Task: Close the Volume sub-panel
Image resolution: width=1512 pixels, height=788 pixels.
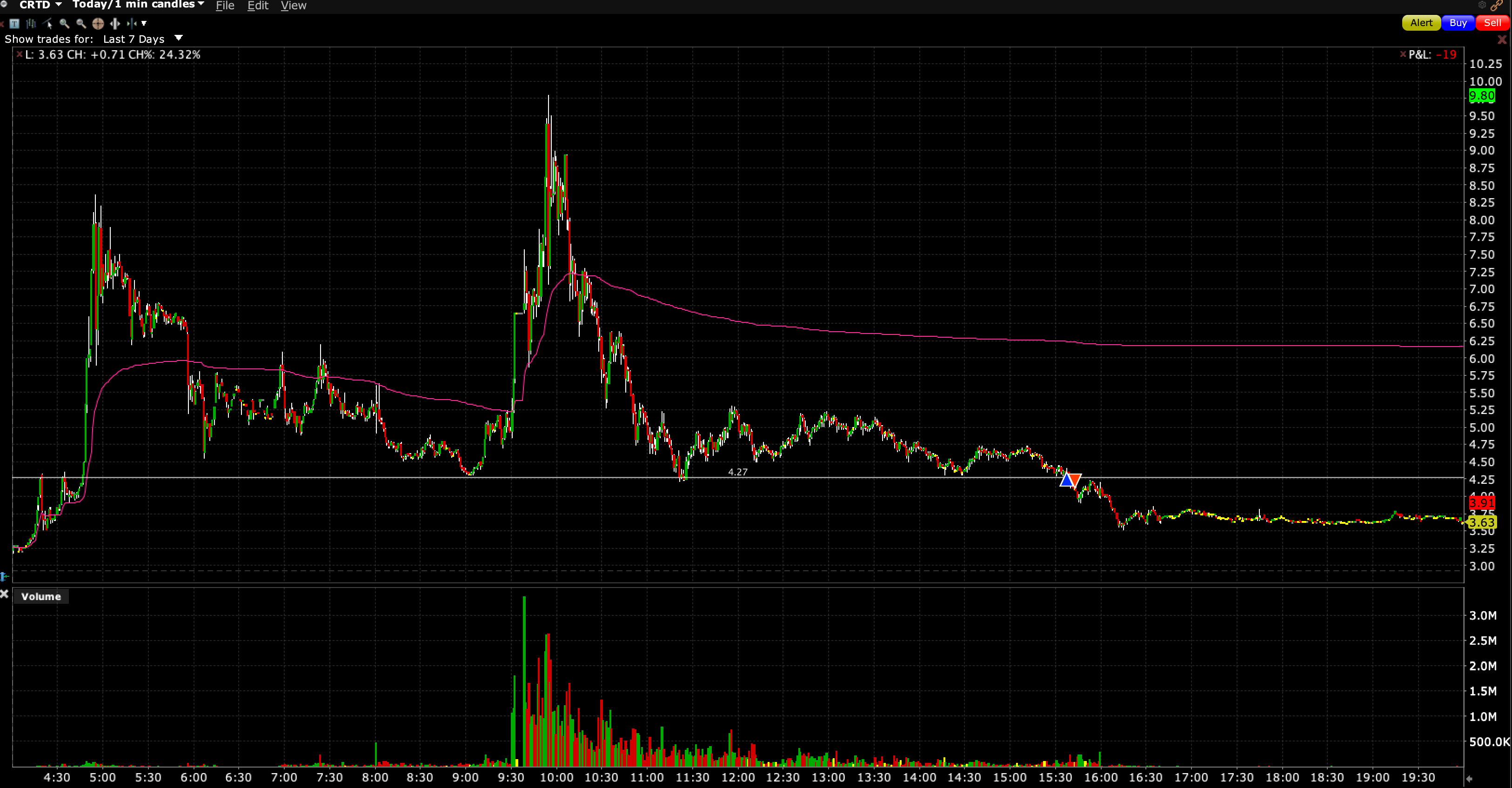Action: point(5,594)
